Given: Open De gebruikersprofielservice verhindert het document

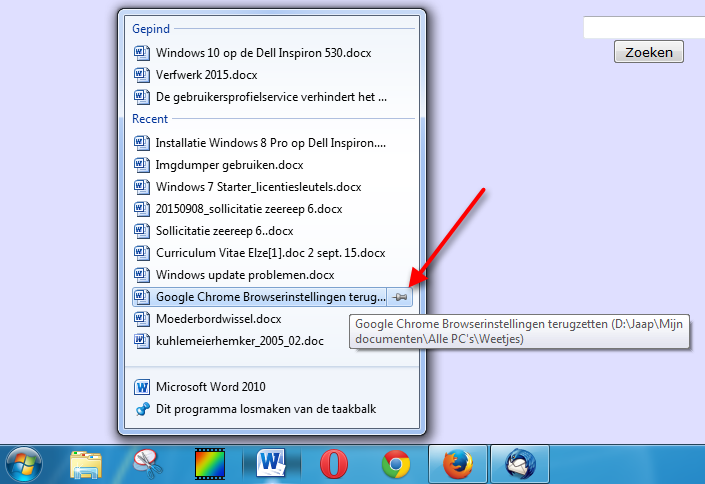Looking at the screenshot, I should 272,97.
